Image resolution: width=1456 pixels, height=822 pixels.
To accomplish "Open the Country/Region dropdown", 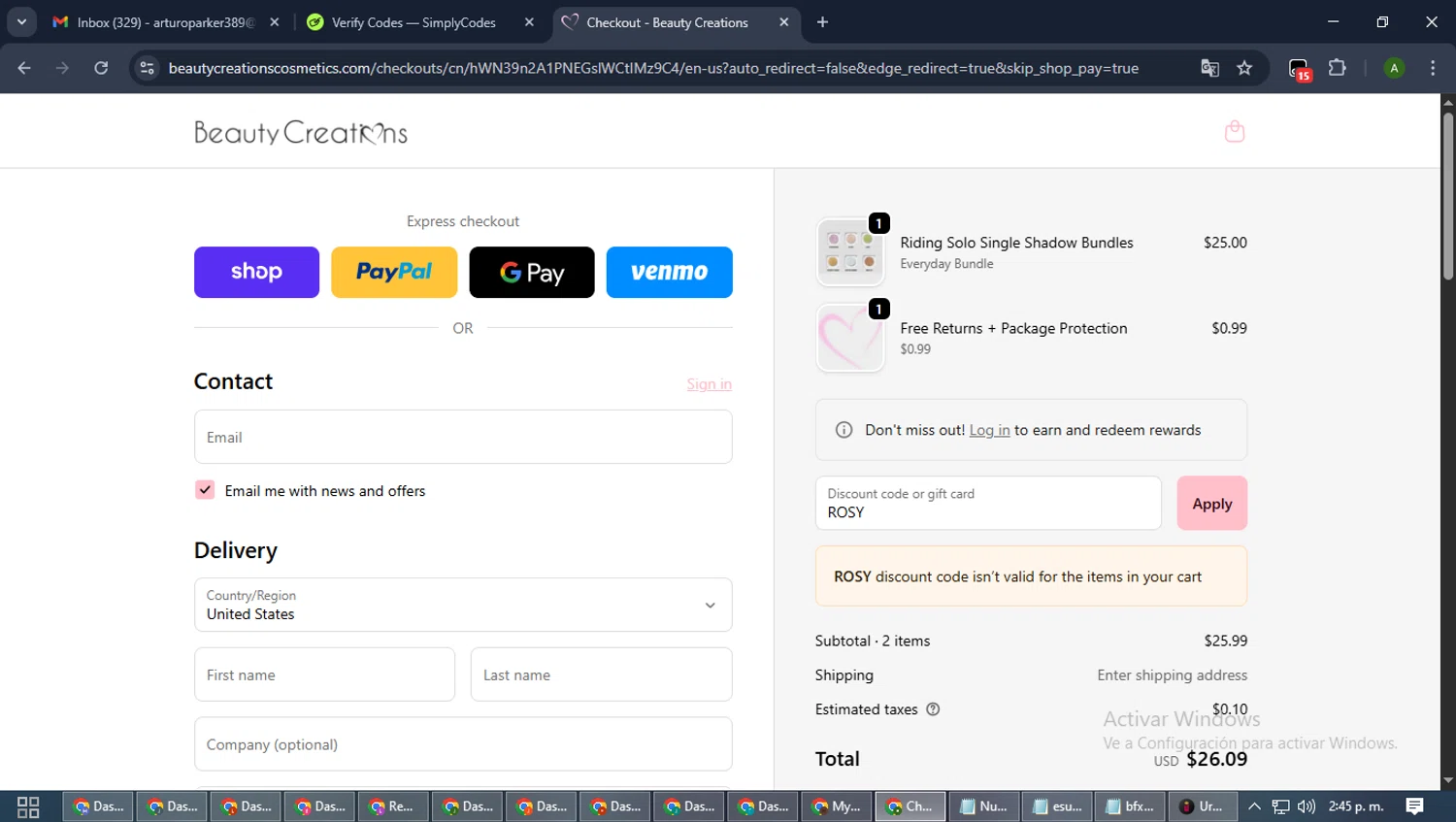I will coord(463,605).
